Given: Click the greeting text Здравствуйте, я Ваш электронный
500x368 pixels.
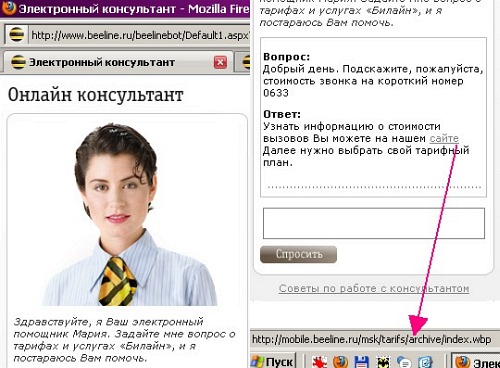Looking at the screenshot, I should tap(108, 322).
